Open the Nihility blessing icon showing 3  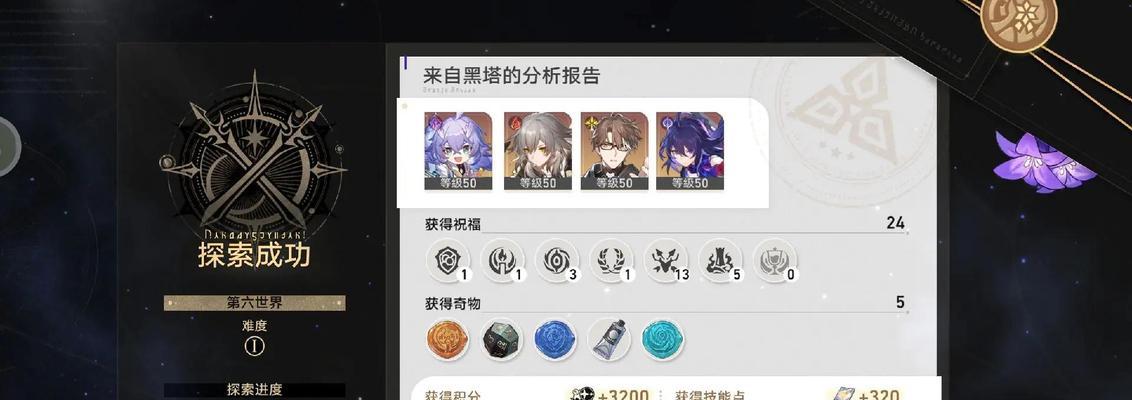click(x=557, y=261)
